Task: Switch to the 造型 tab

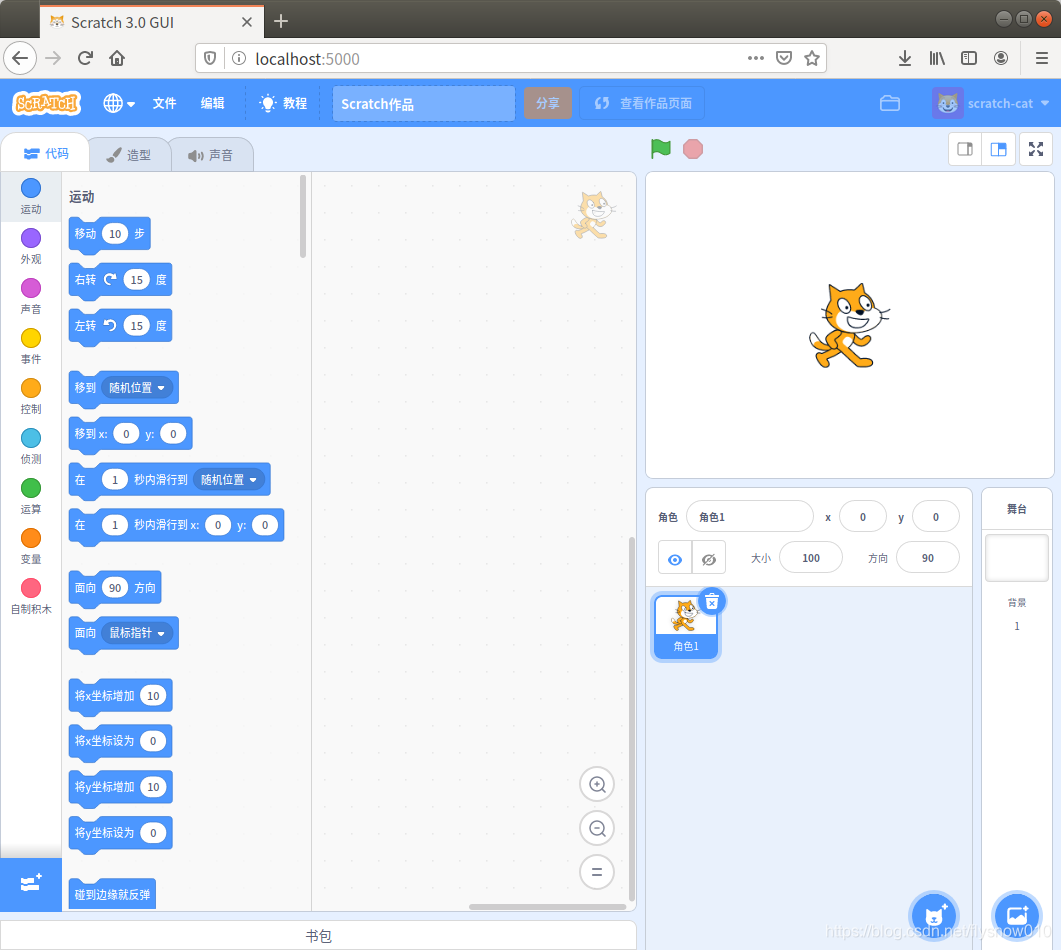Action: (x=129, y=155)
